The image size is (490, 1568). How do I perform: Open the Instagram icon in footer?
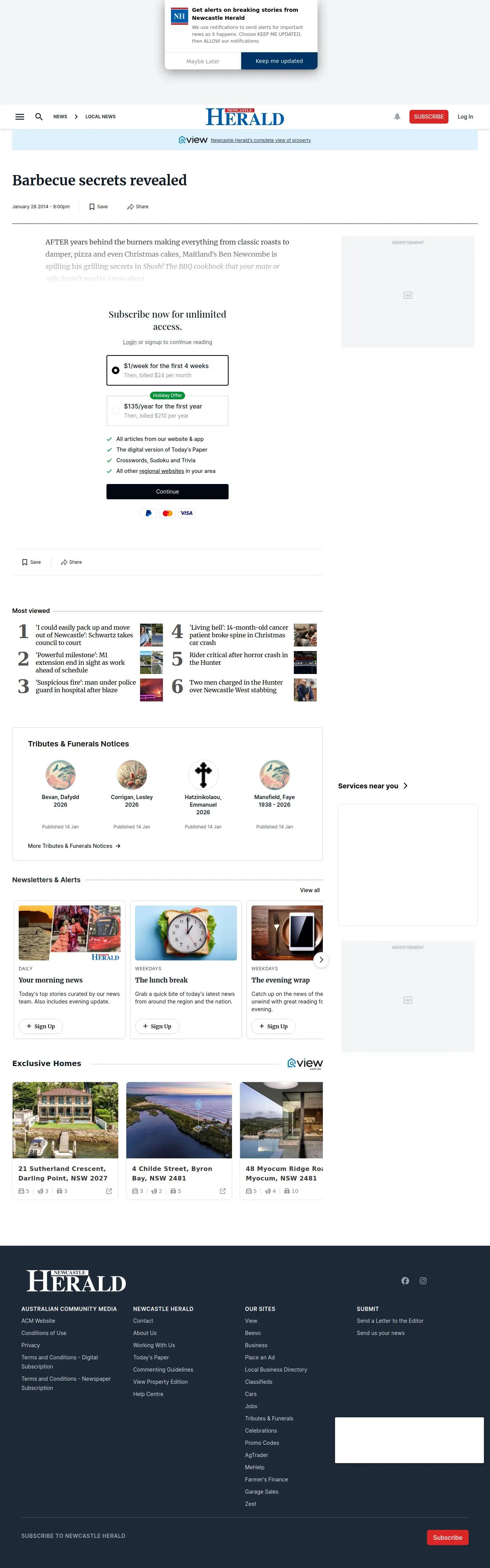423,1281
